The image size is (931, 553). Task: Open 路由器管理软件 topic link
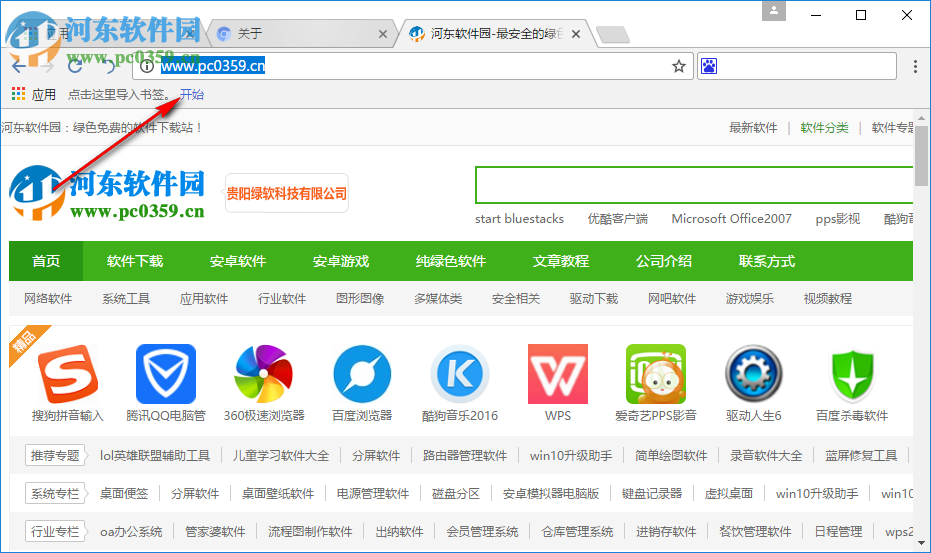(465, 456)
